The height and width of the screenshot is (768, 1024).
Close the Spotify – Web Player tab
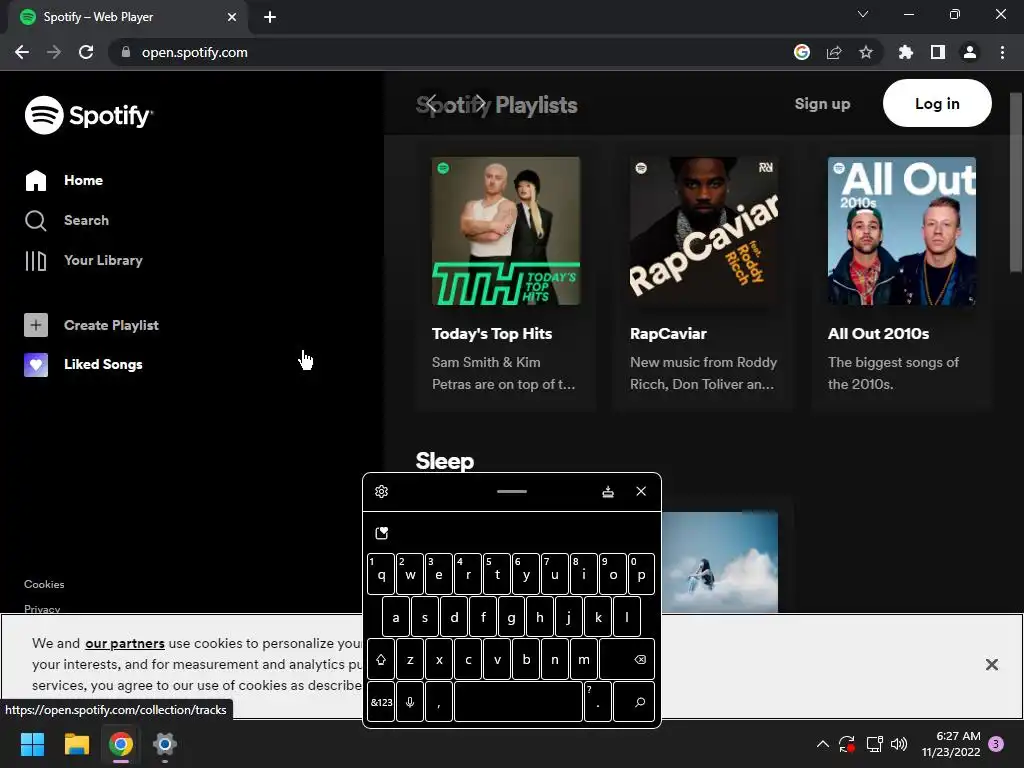[x=232, y=17]
